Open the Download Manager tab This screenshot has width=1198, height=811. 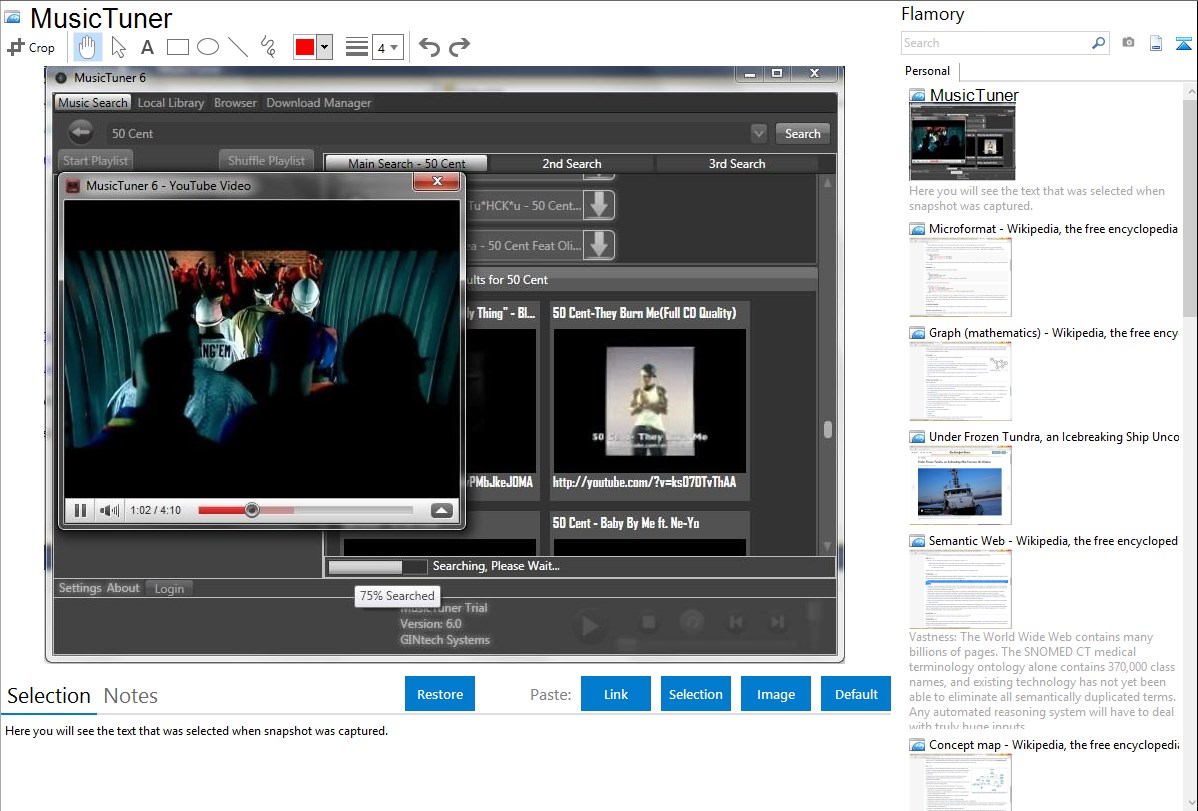pyautogui.click(x=319, y=102)
